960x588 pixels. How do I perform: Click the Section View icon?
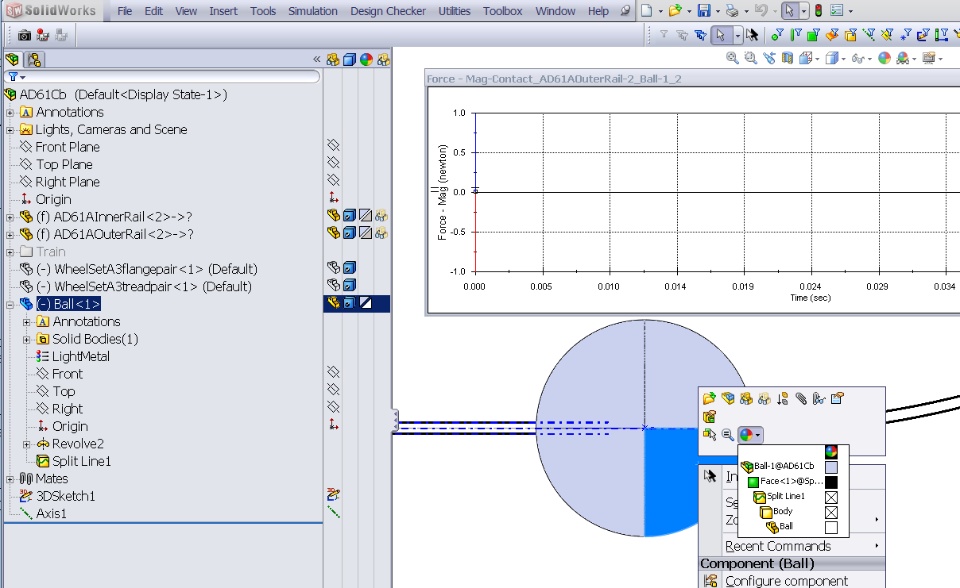pyautogui.click(x=787, y=58)
